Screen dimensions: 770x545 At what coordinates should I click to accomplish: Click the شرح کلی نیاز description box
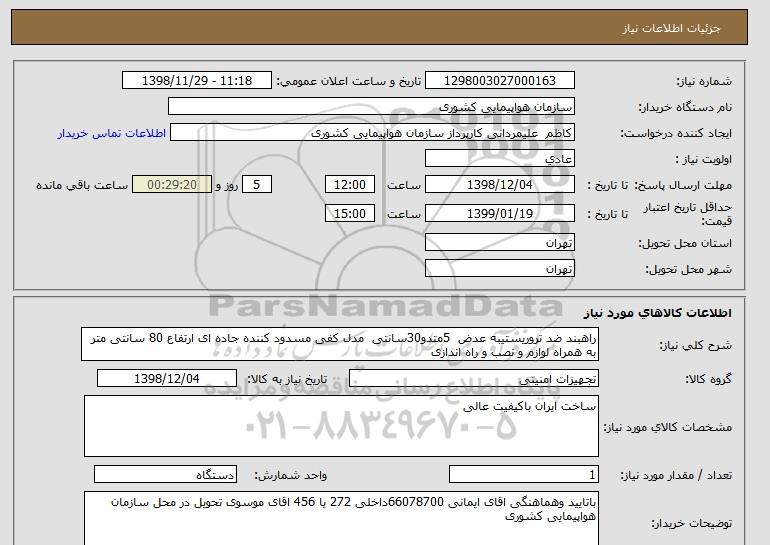click(x=340, y=345)
